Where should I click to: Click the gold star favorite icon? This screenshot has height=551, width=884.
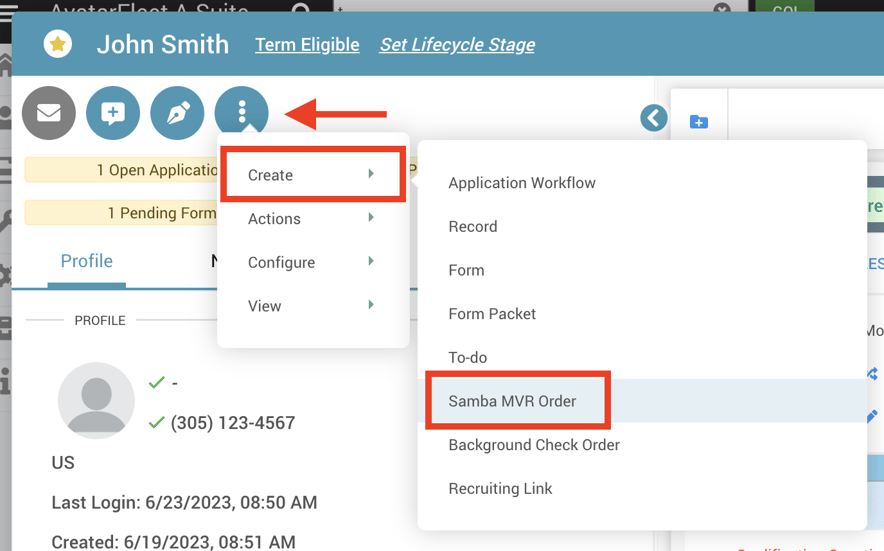(58, 44)
